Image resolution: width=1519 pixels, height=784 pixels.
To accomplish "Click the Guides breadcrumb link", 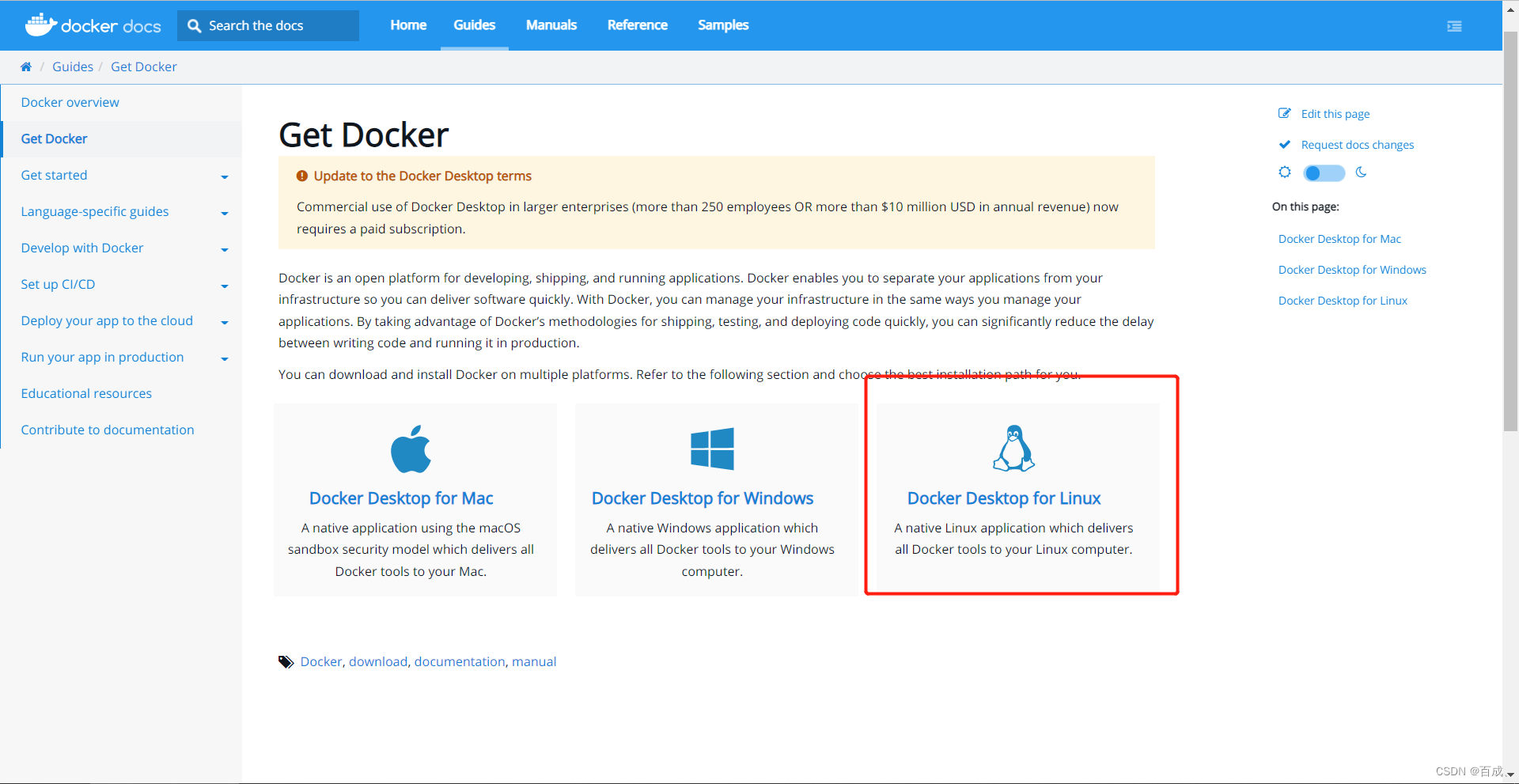I will (x=73, y=66).
